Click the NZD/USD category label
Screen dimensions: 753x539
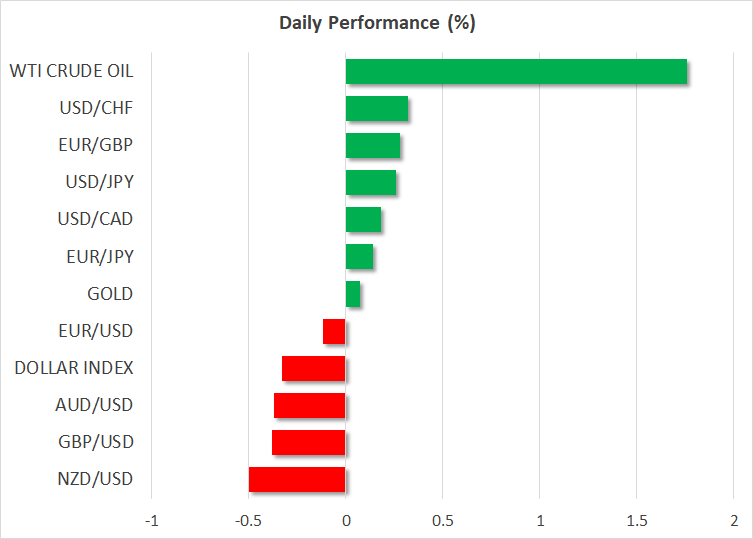click(x=94, y=479)
